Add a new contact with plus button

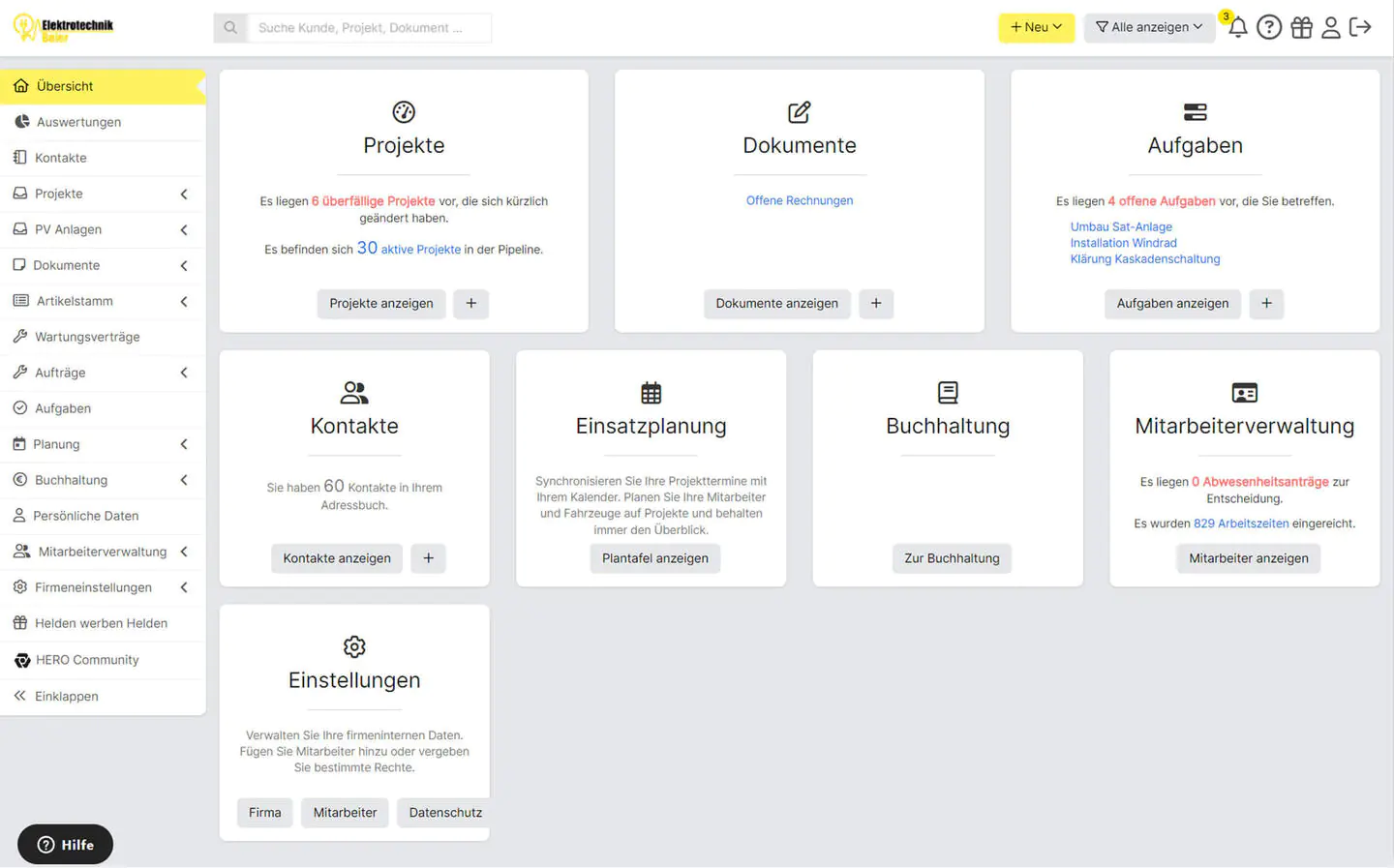pyautogui.click(x=428, y=558)
